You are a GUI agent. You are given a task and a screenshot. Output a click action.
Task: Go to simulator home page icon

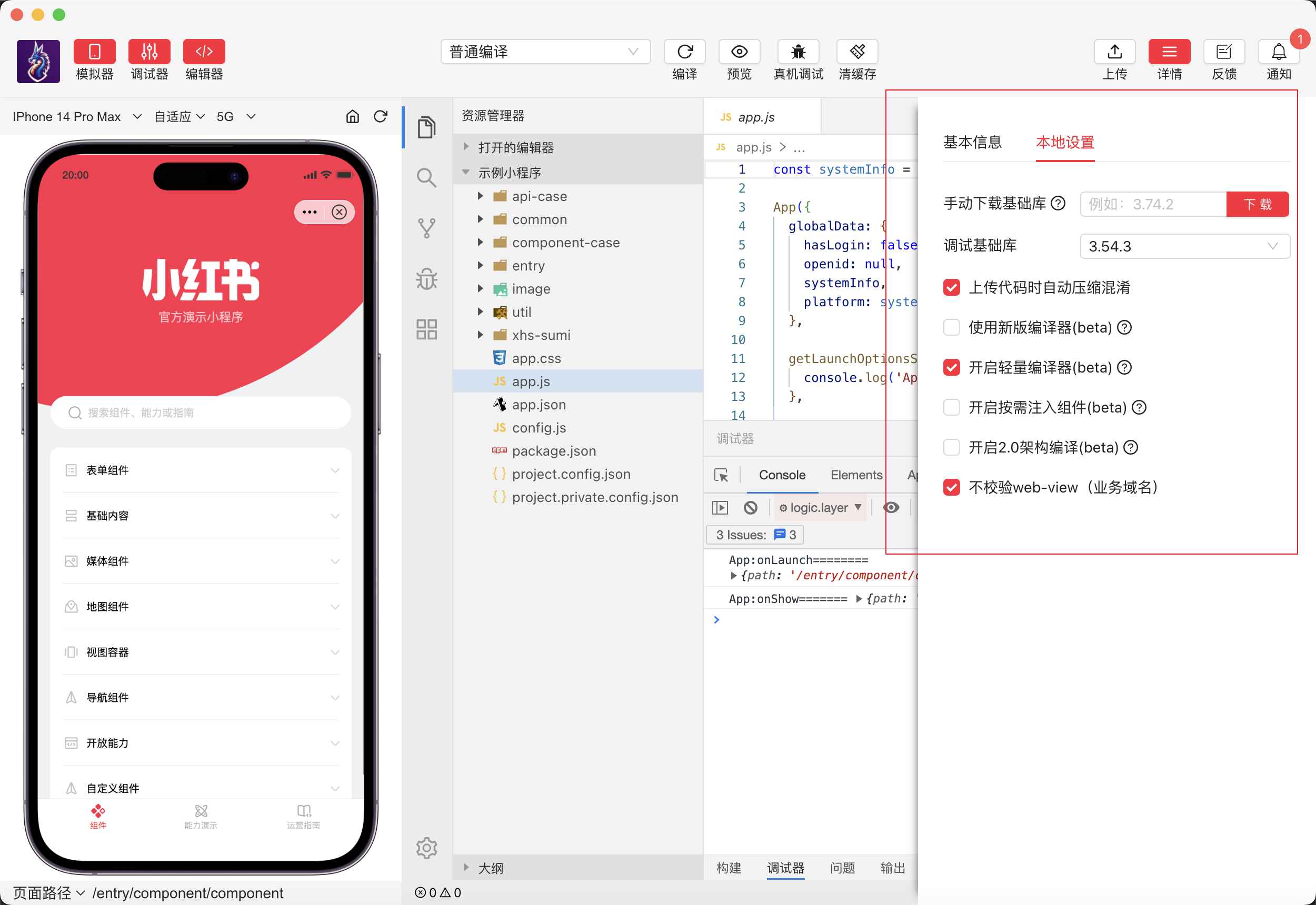(352, 116)
